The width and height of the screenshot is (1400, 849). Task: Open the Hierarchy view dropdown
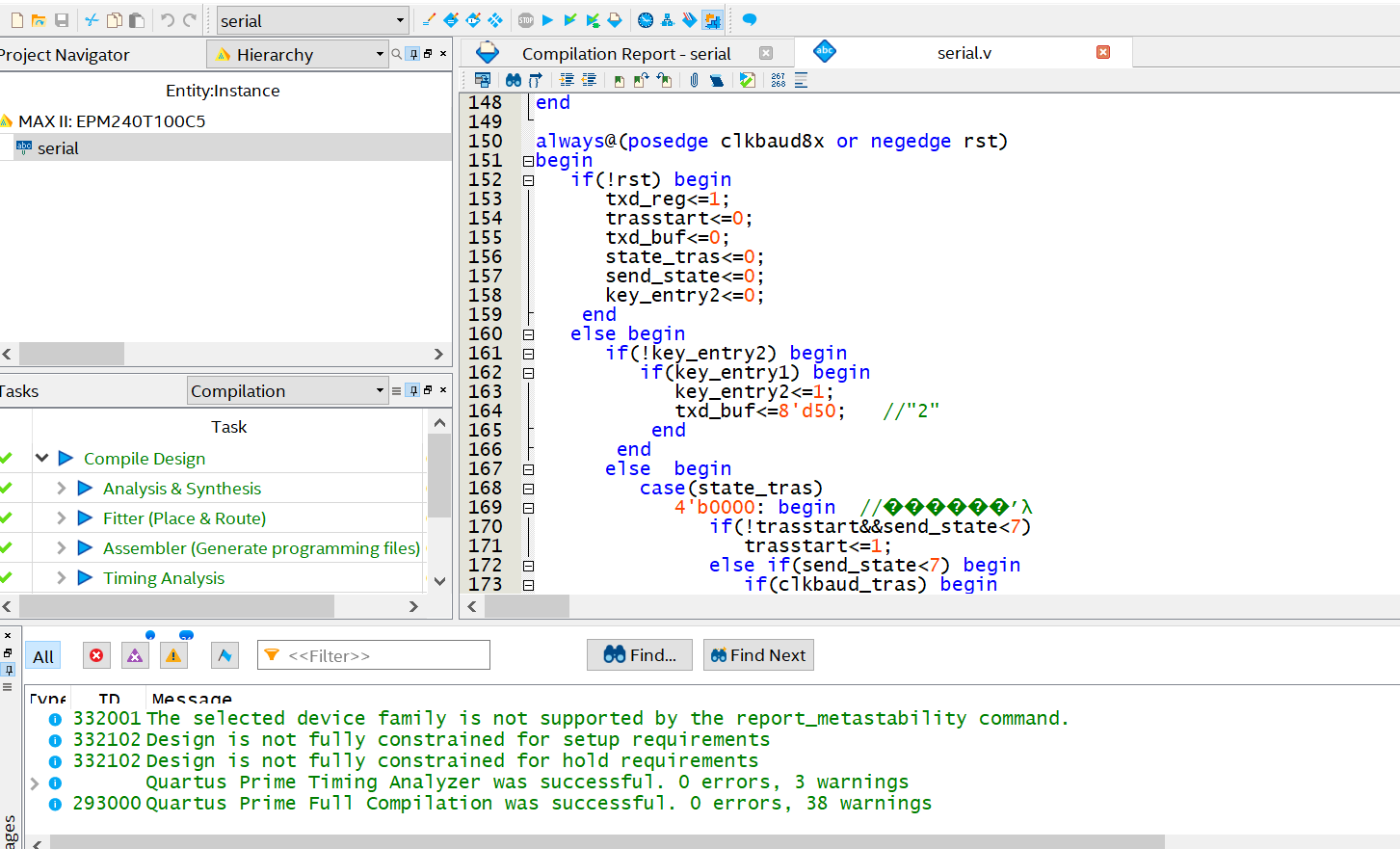pos(300,55)
